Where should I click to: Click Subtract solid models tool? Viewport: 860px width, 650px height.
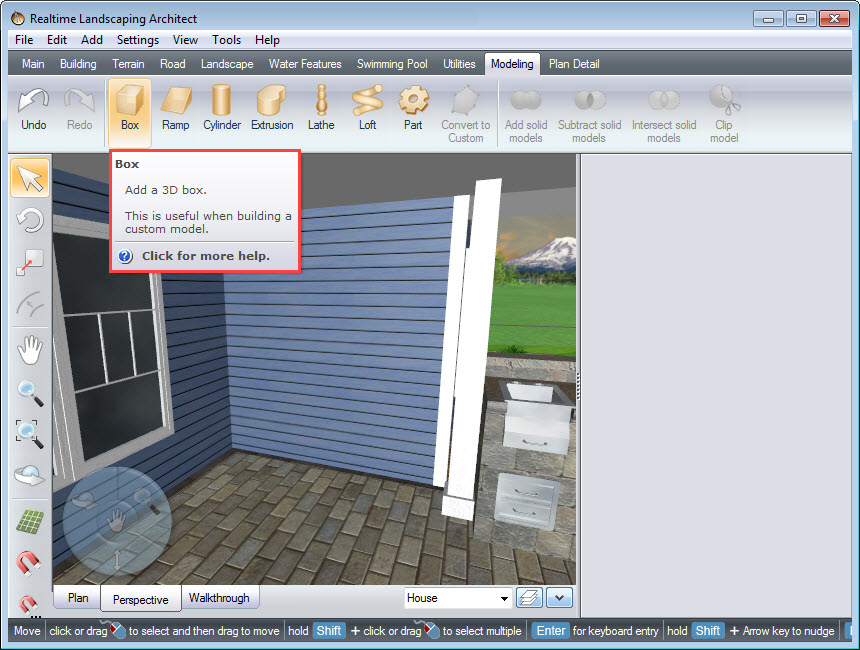tap(590, 115)
